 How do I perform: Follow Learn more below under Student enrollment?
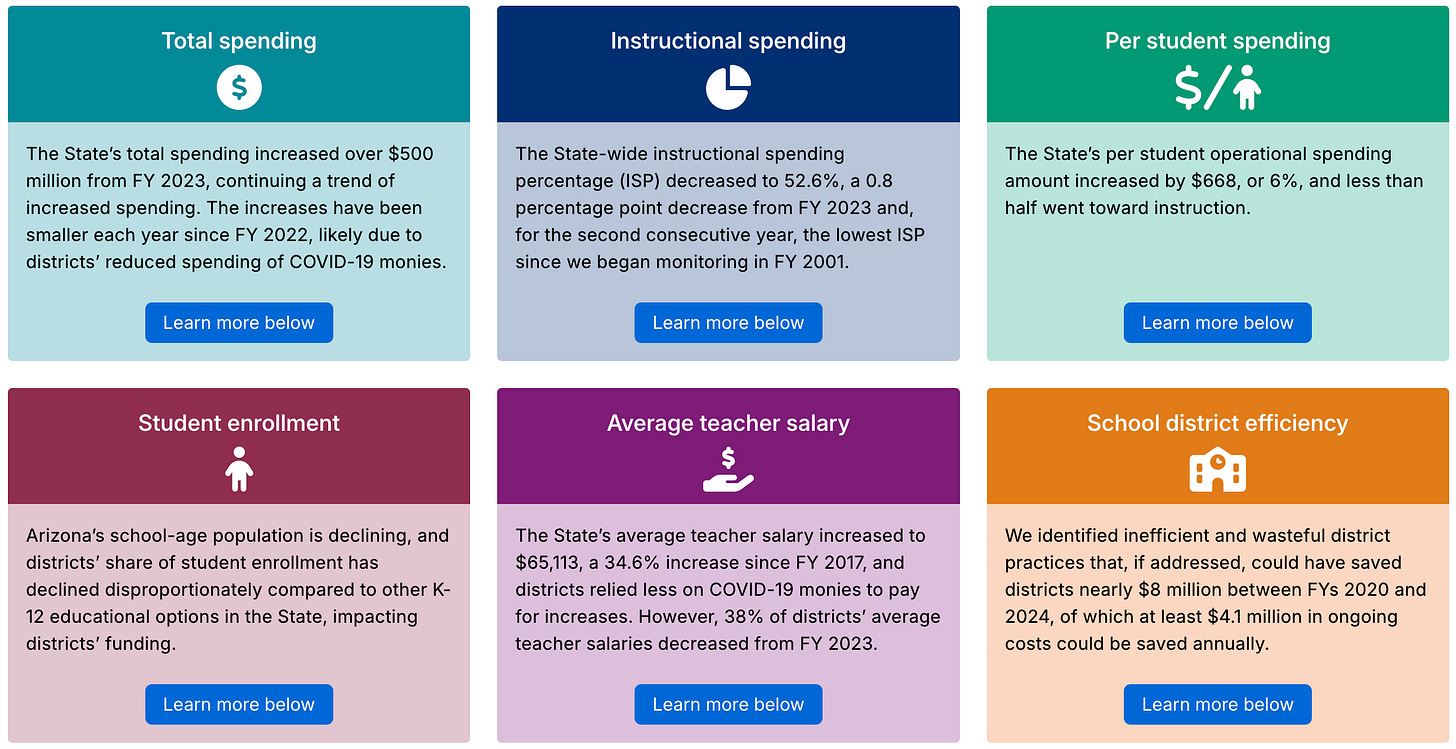pyautogui.click(x=239, y=705)
